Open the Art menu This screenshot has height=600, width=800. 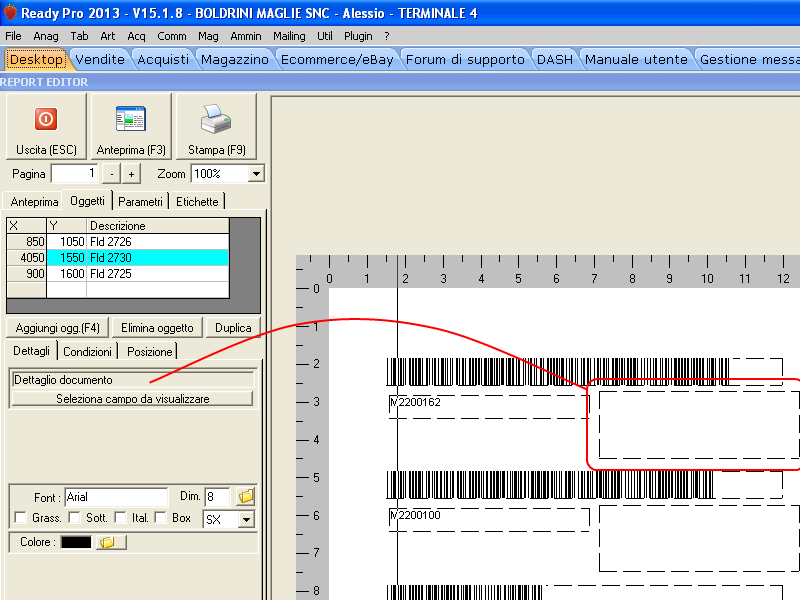(108, 36)
